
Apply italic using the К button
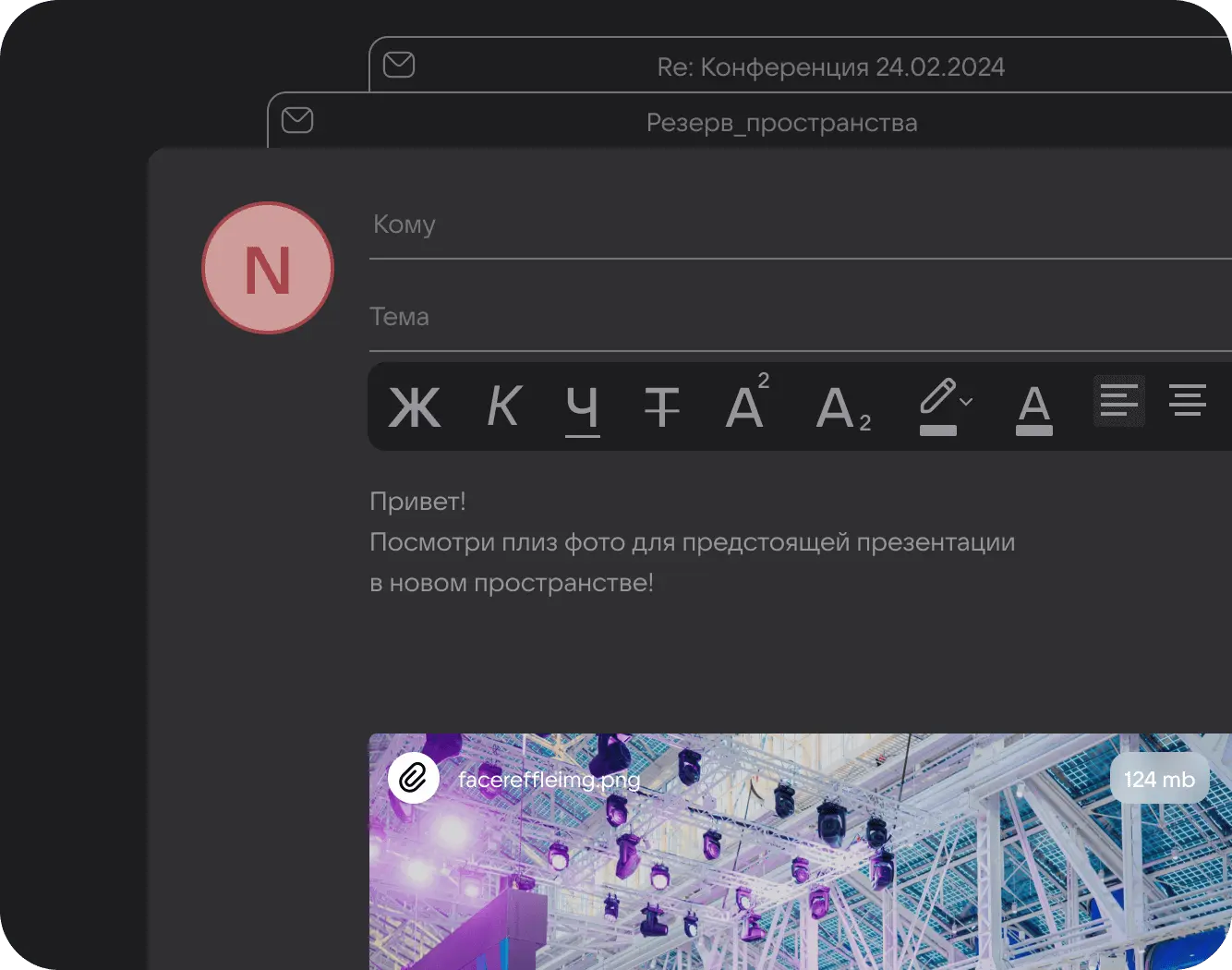(x=504, y=406)
